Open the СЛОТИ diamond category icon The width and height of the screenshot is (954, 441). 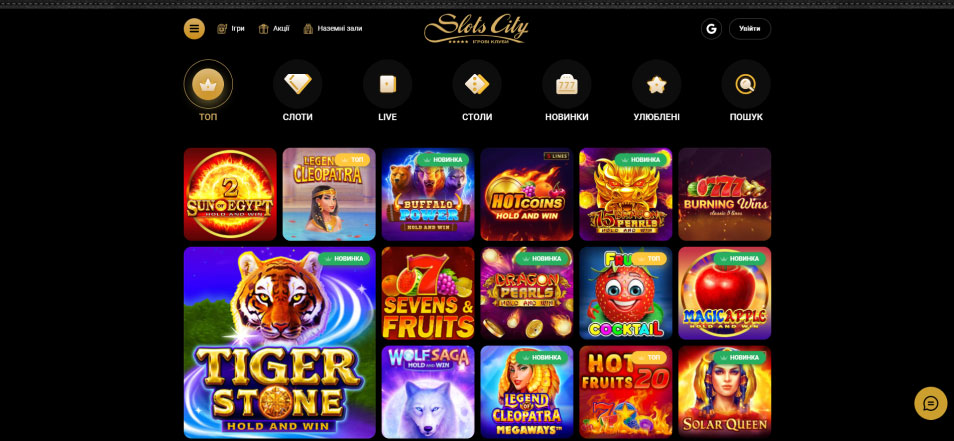[298, 84]
